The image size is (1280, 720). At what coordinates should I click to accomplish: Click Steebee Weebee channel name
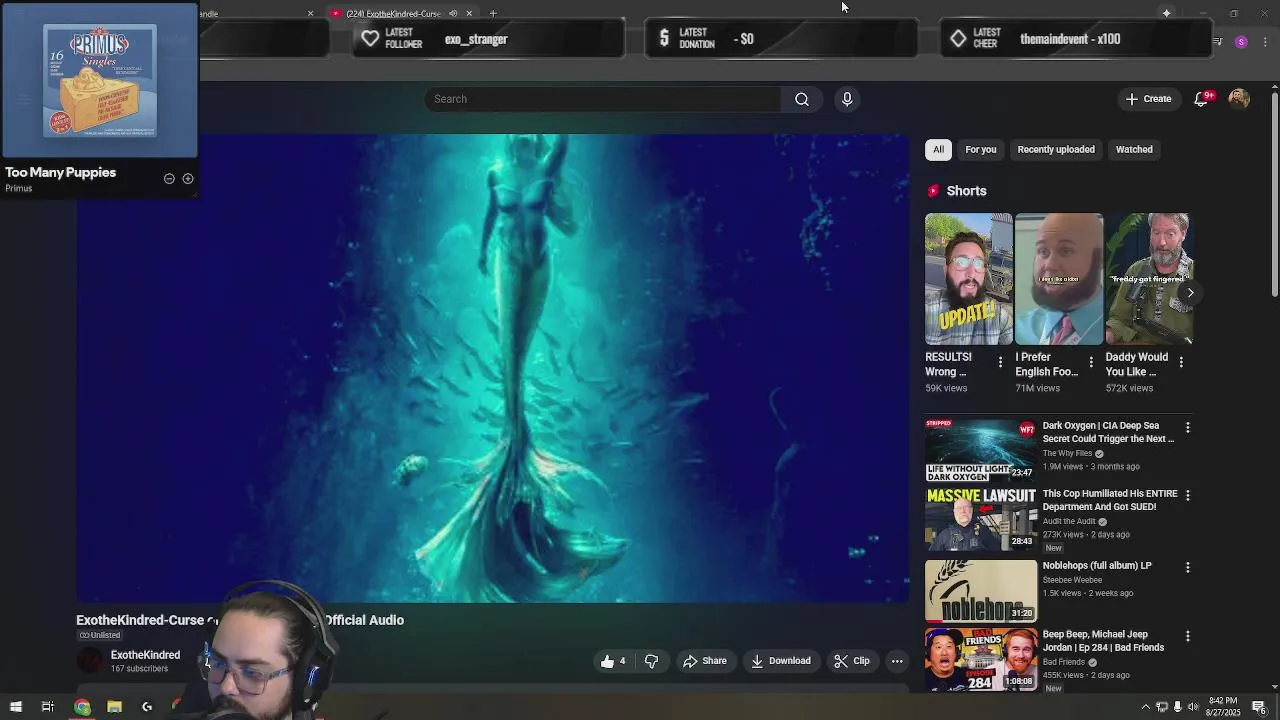[1072, 580]
